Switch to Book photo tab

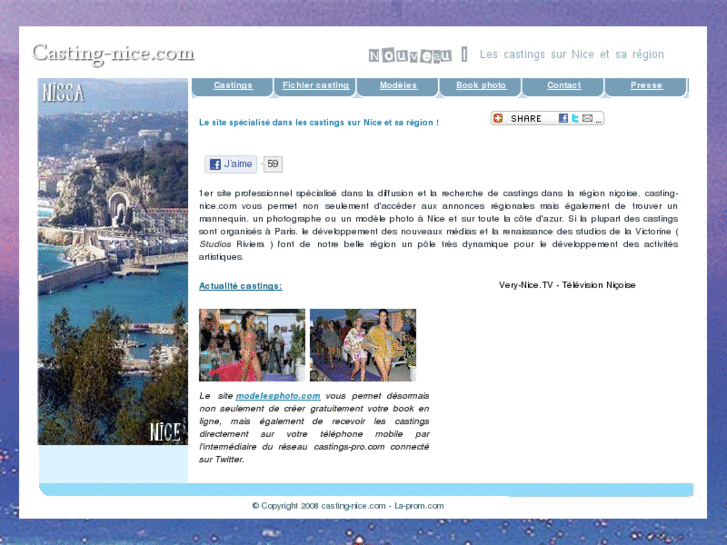[481, 86]
